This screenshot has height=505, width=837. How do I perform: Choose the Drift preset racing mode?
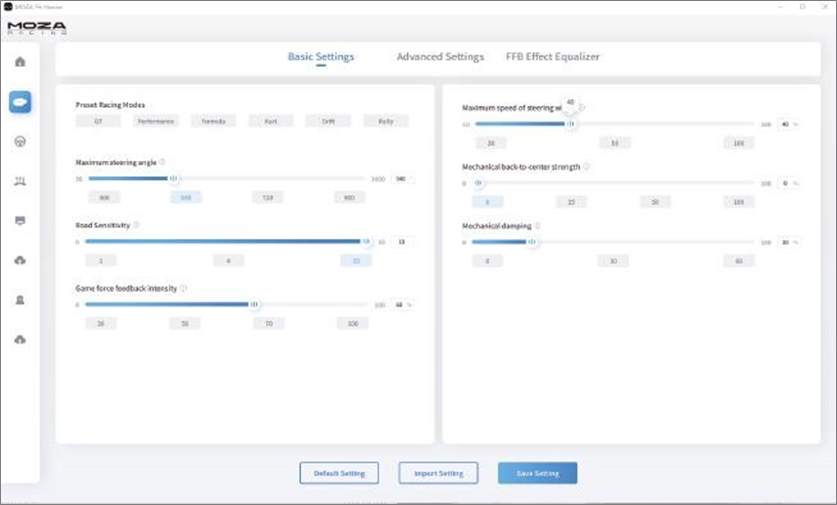click(x=328, y=121)
